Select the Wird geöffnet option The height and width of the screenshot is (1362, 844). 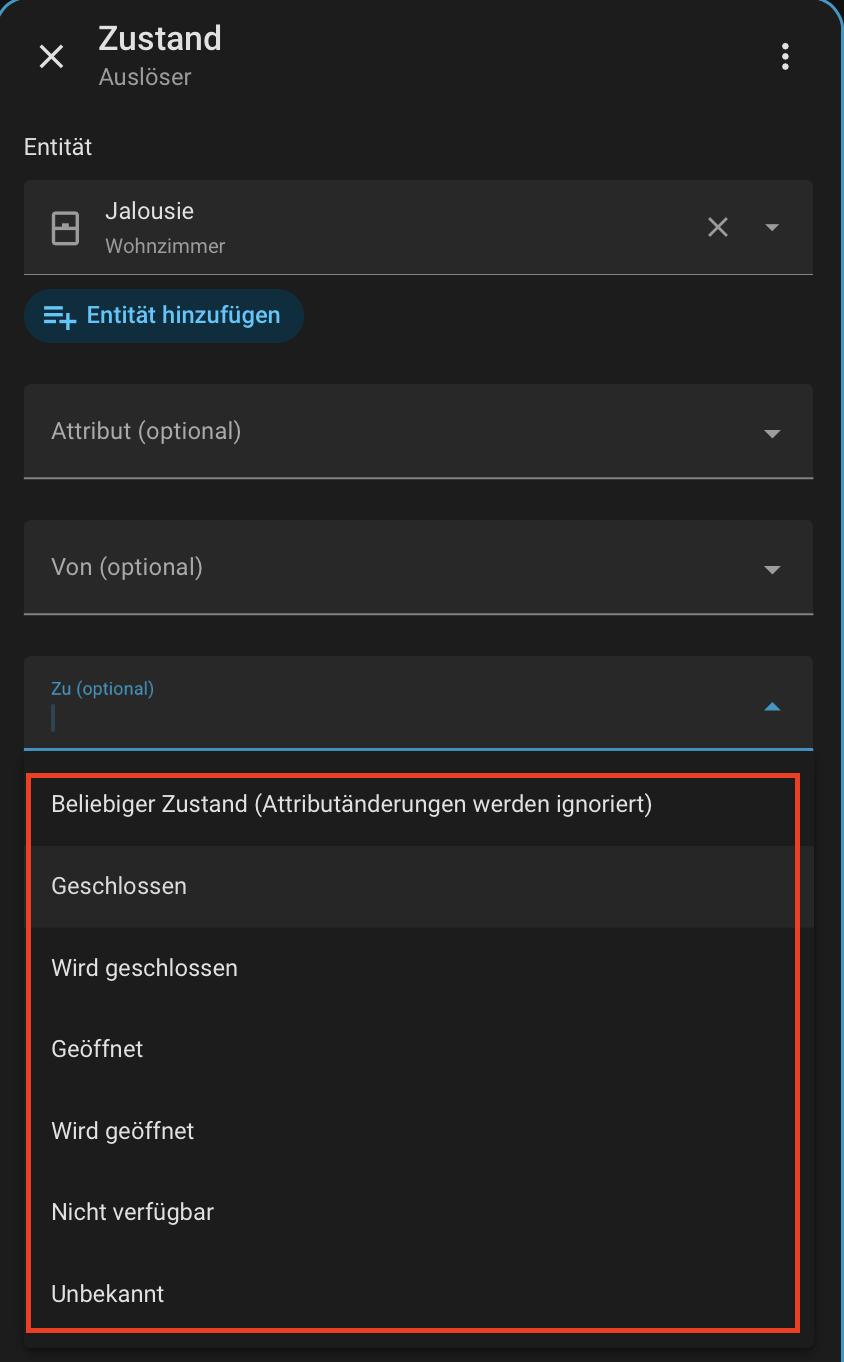122,1131
